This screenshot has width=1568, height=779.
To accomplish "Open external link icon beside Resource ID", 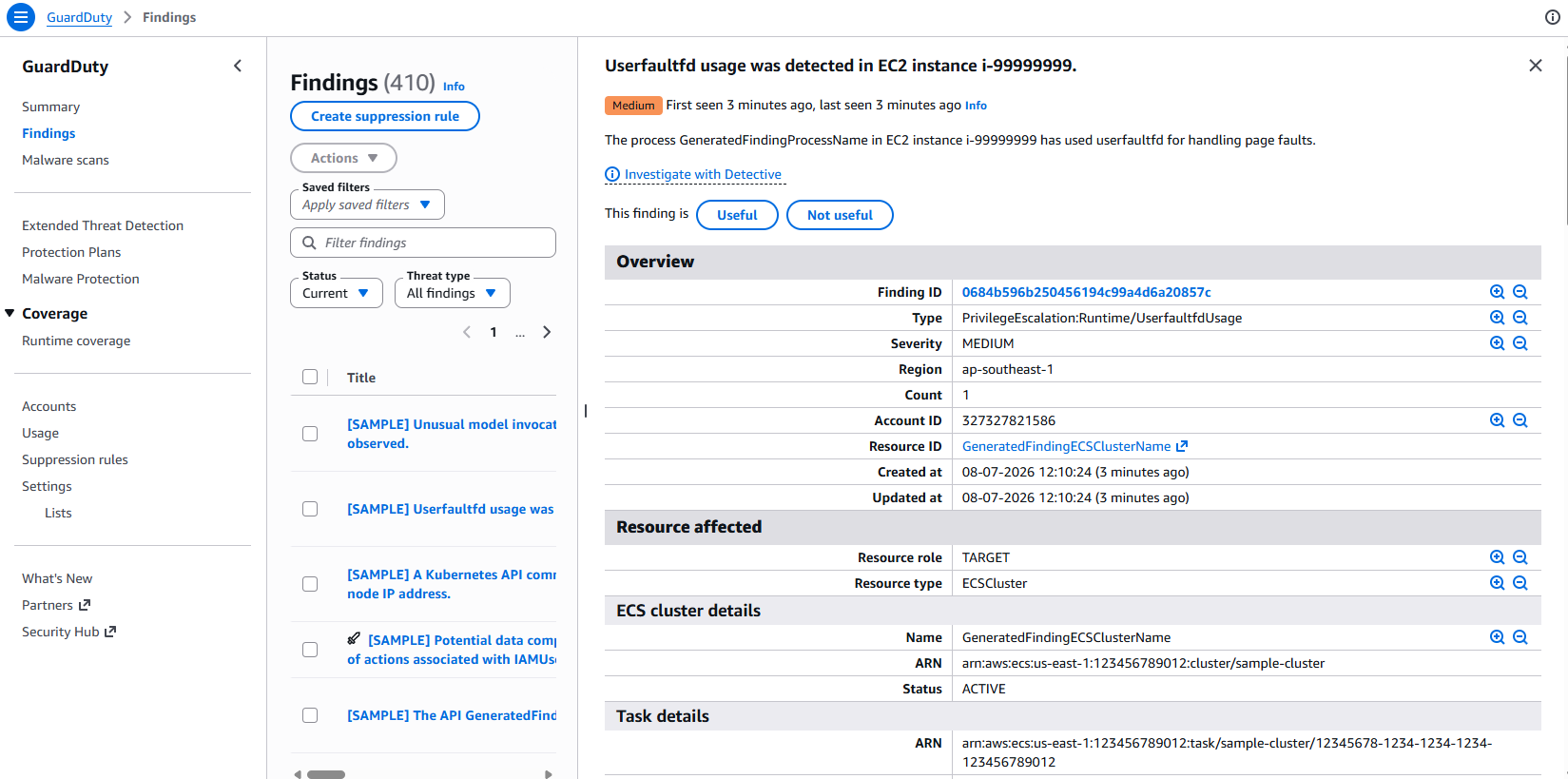I will tap(1182, 446).
